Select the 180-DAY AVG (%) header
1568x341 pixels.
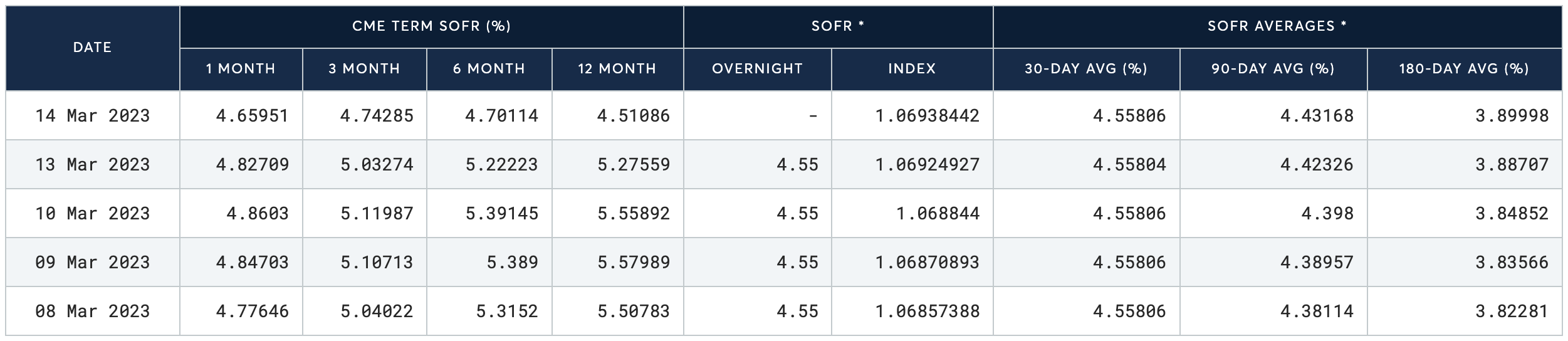[1464, 69]
